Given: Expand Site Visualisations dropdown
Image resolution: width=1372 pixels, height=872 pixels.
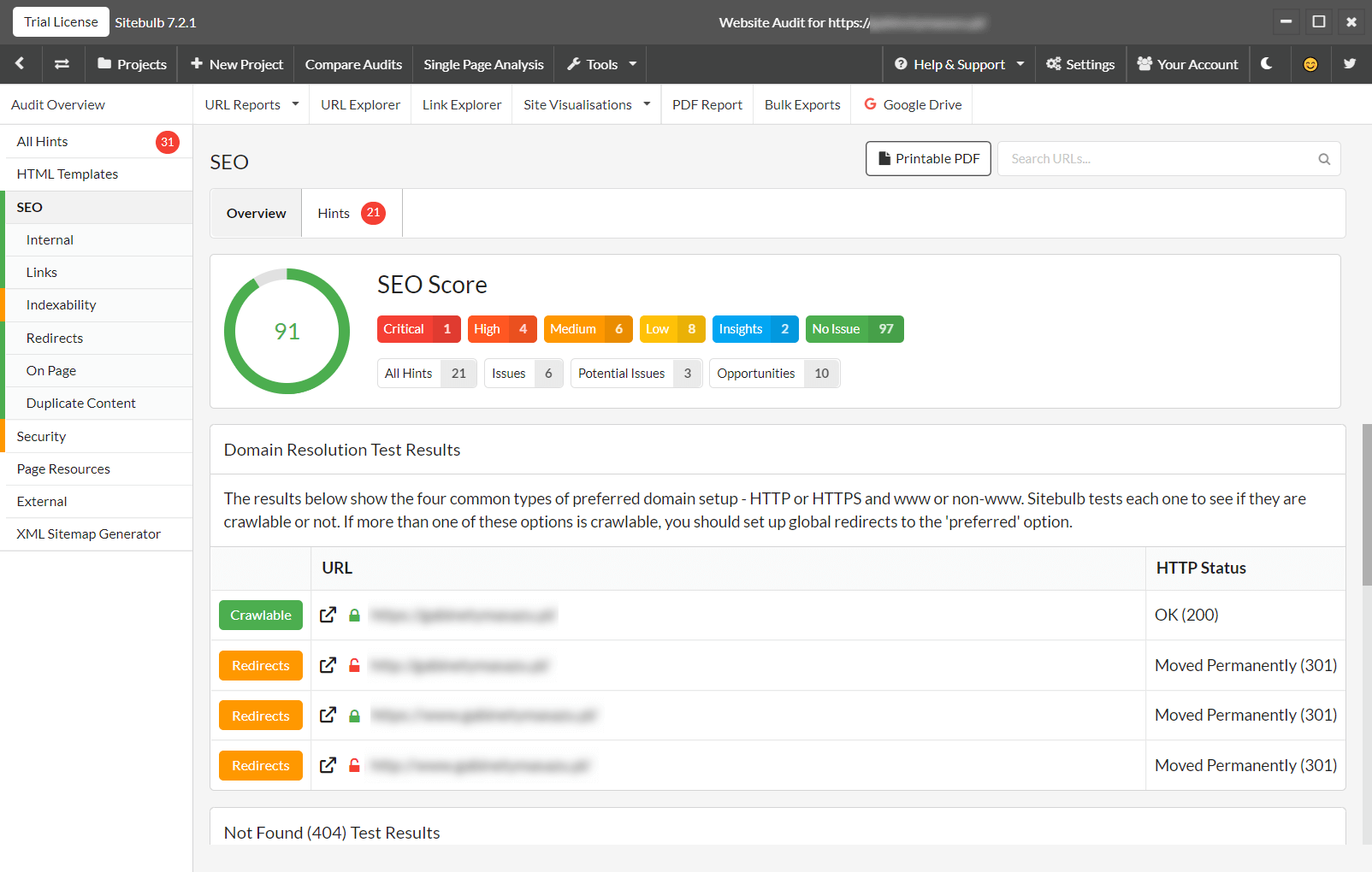Looking at the screenshot, I should click(587, 104).
